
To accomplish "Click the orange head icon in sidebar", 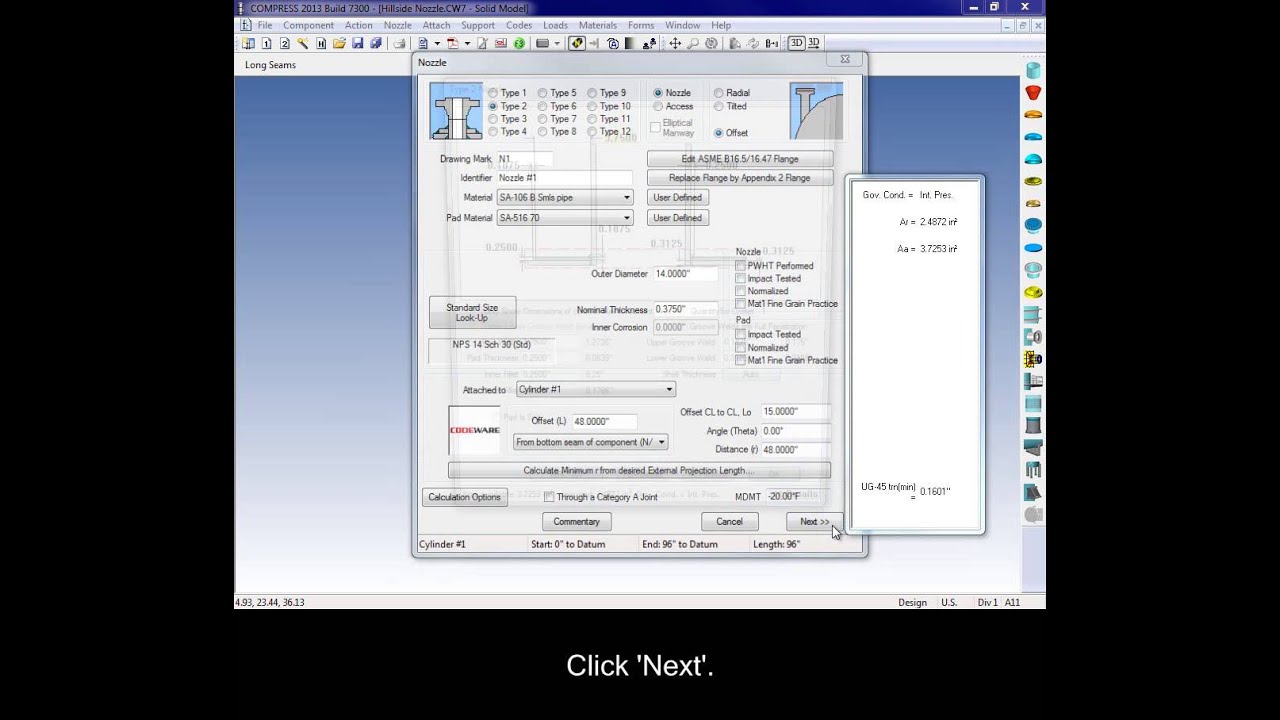I will [x=1033, y=114].
